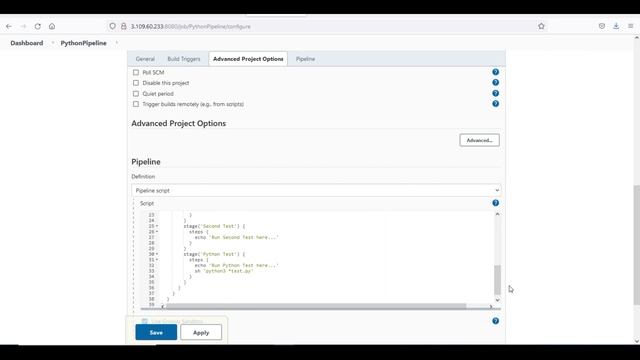The width and height of the screenshot is (640, 360).
Task: Click script line stage('Python Test')
Action: coord(214,254)
